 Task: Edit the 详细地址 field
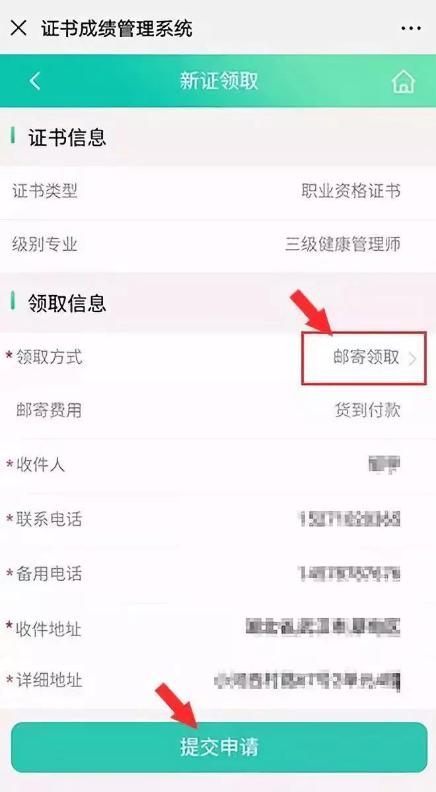click(218, 681)
